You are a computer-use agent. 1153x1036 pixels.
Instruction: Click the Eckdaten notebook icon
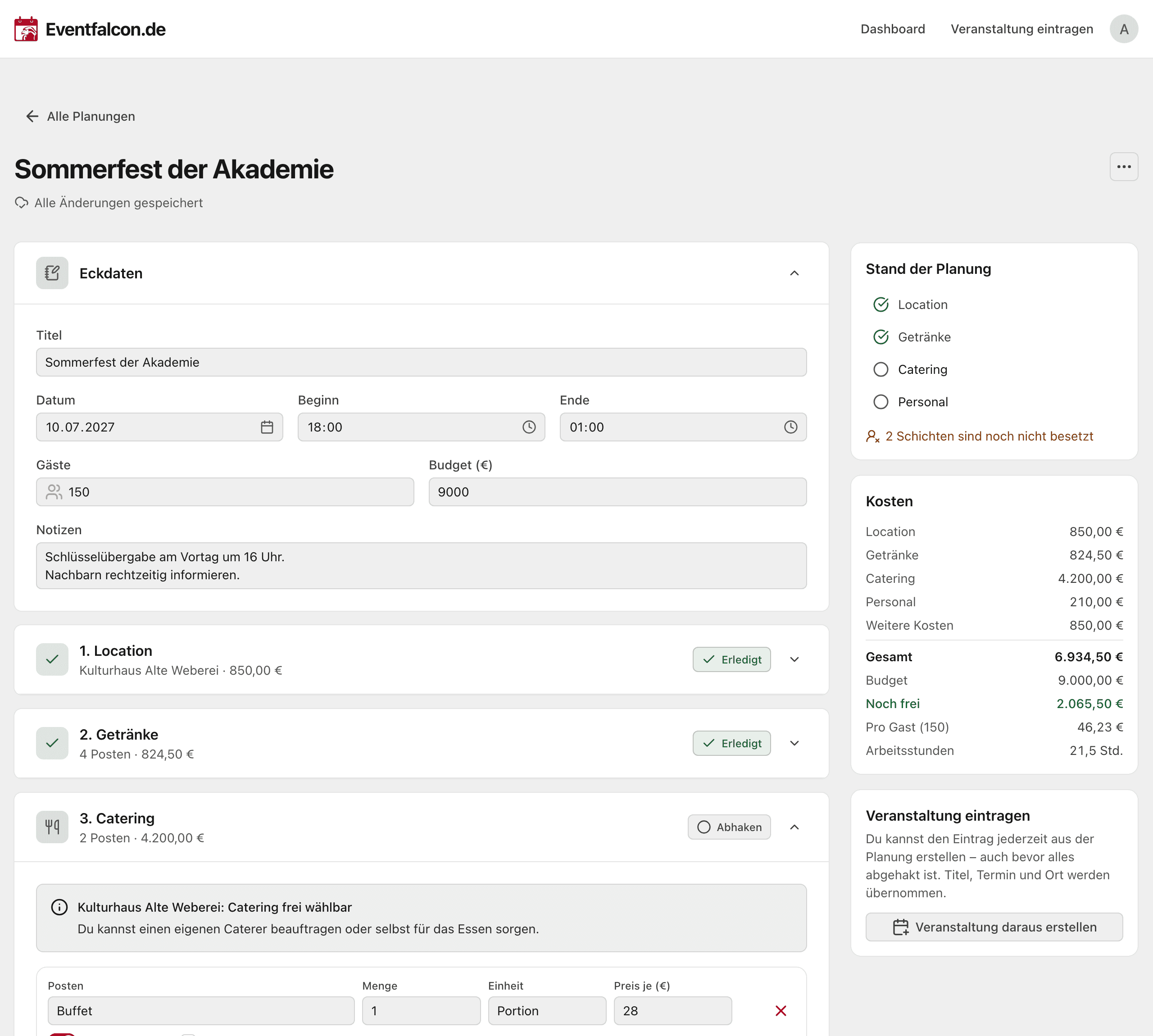(x=52, y=273)
